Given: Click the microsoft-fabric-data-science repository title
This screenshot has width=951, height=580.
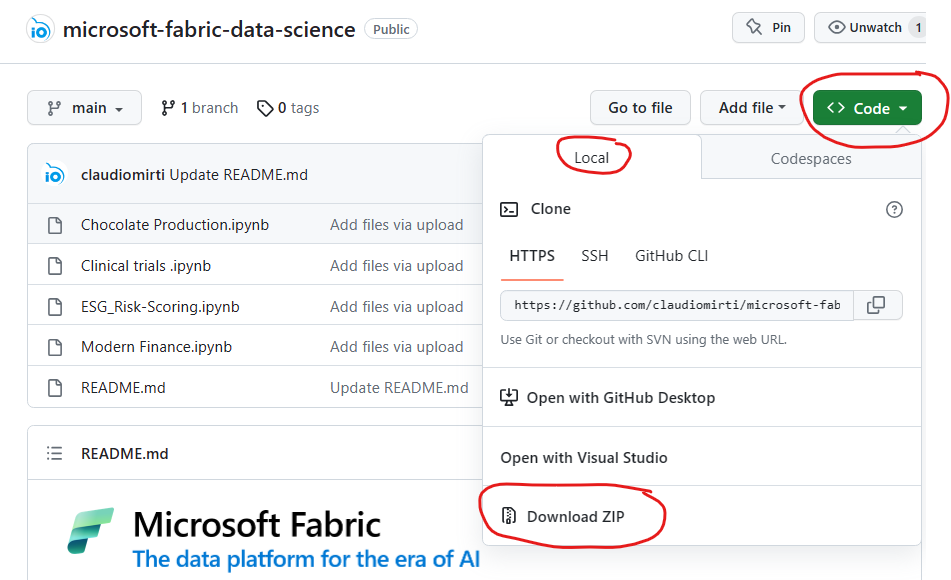Looking at the screenshot, I should click(209, 29).
